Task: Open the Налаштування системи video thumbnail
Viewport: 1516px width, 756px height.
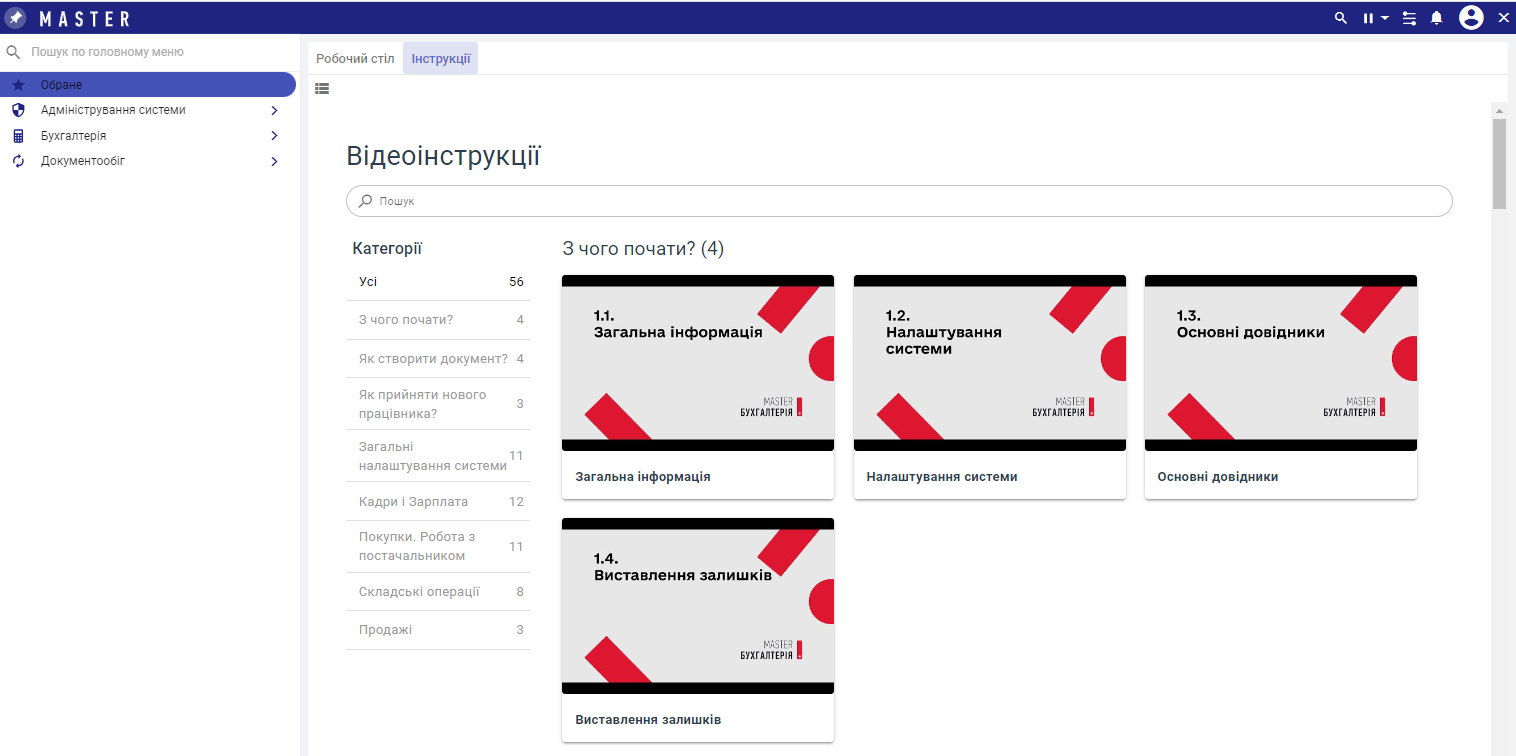Action: point(989,363)
